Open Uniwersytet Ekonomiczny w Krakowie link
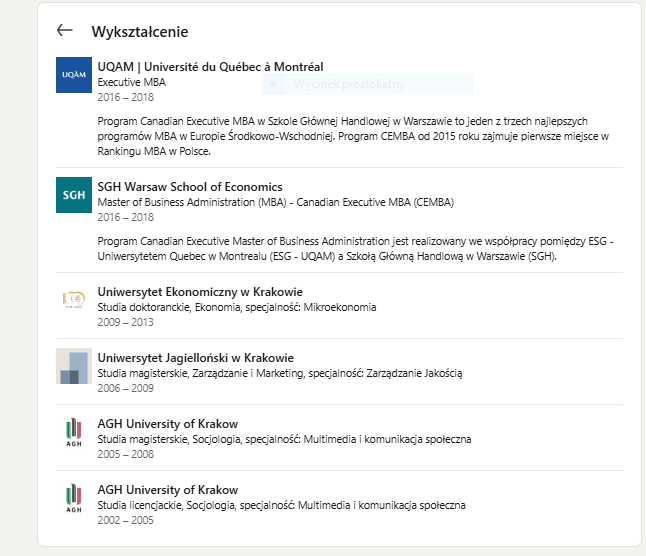The image size is (646, 556). pos(200,292)
